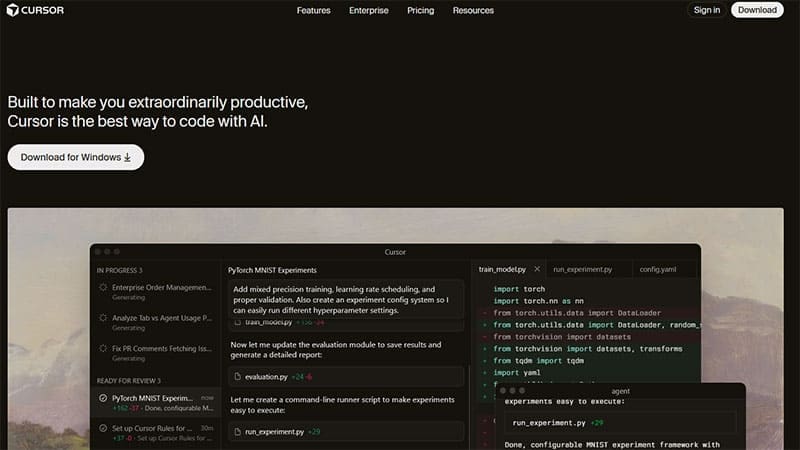
Task: Open the Enterprise nav item
Action: [x=368, y=10]
